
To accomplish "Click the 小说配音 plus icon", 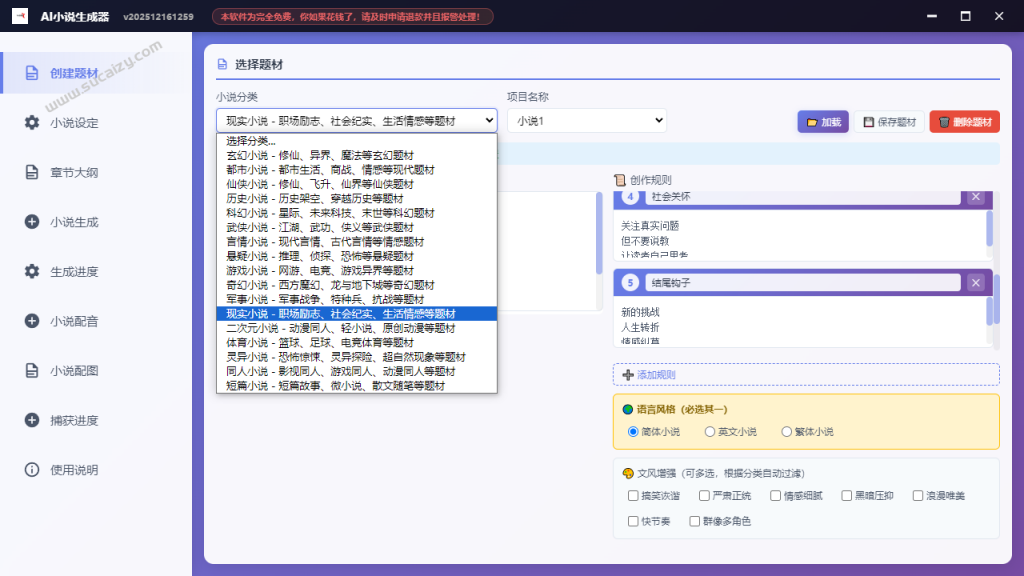I will point(32,321).
